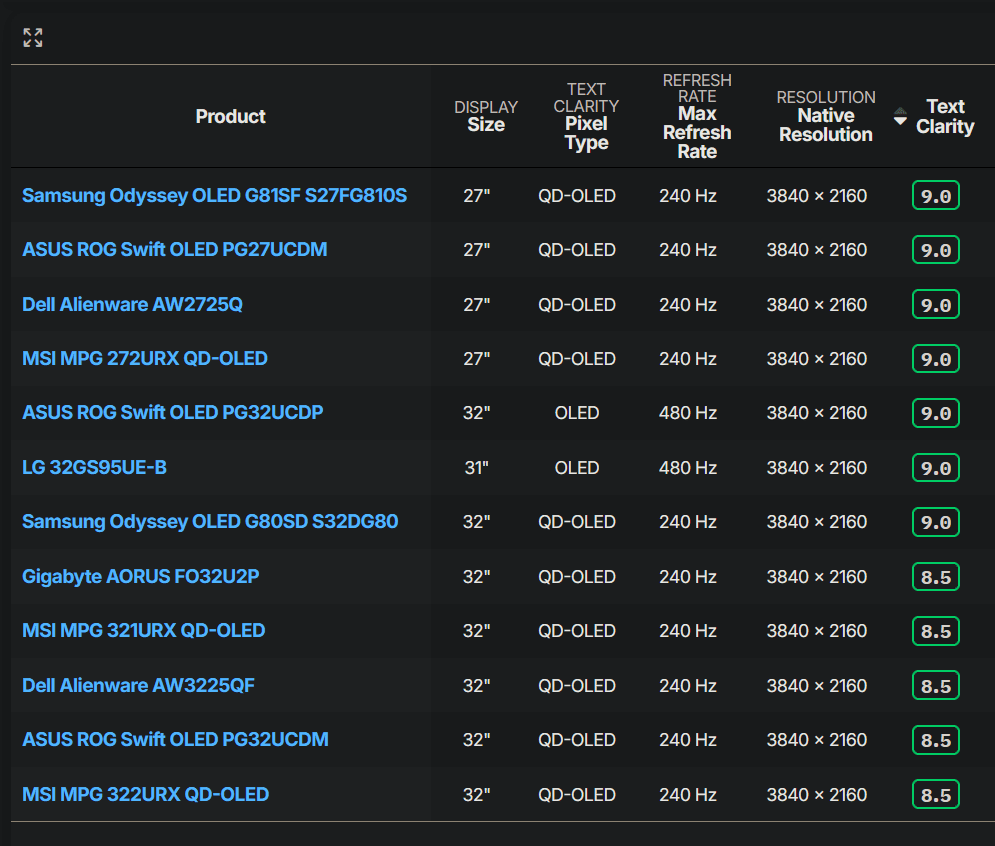Select Dell Alienware AW2725Q product link
Viewport: 995px width, 846px height.
click(132, 304)
